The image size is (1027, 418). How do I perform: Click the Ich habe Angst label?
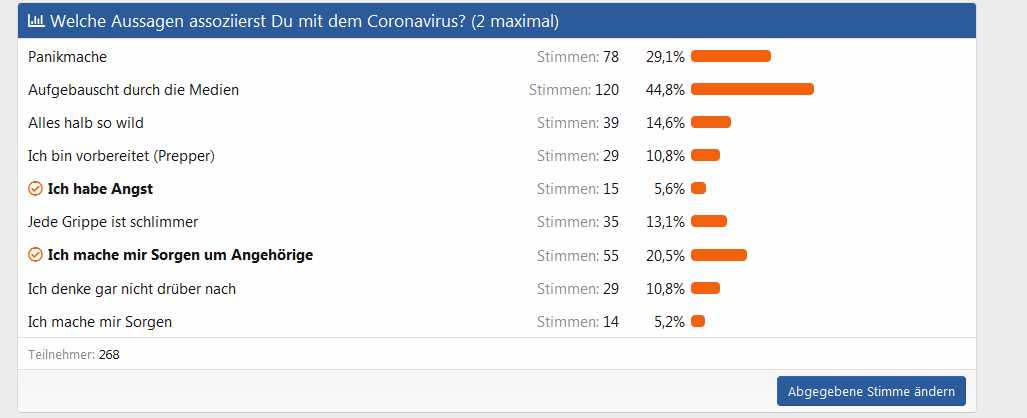pos(100,189)
